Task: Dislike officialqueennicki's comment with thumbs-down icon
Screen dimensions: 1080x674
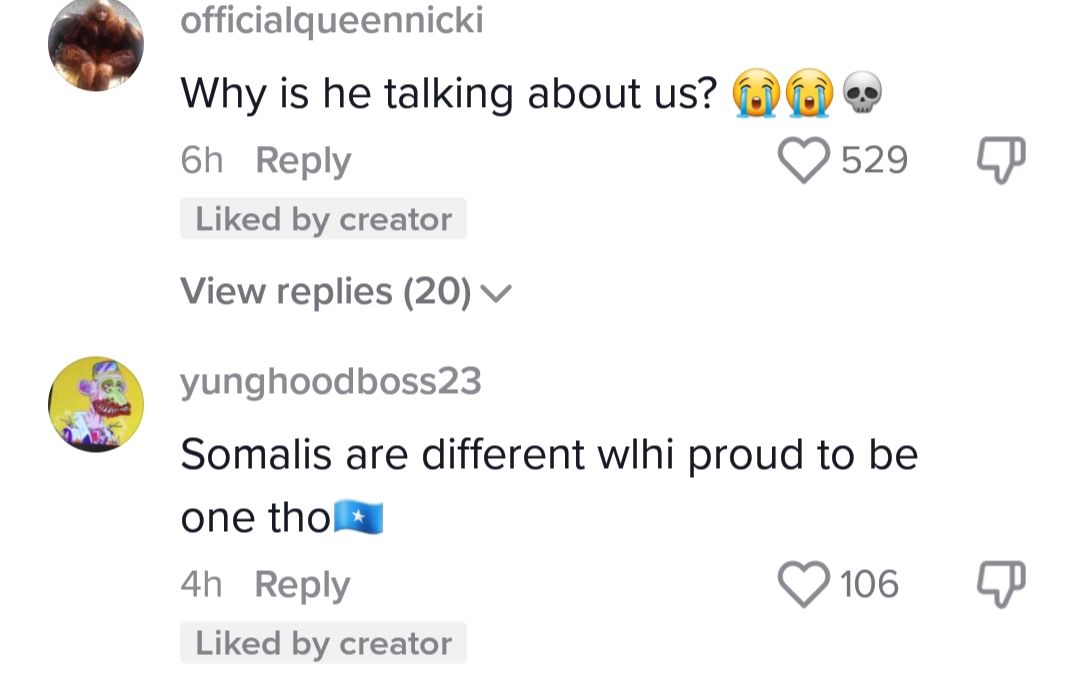Action: pos(1001,160)
